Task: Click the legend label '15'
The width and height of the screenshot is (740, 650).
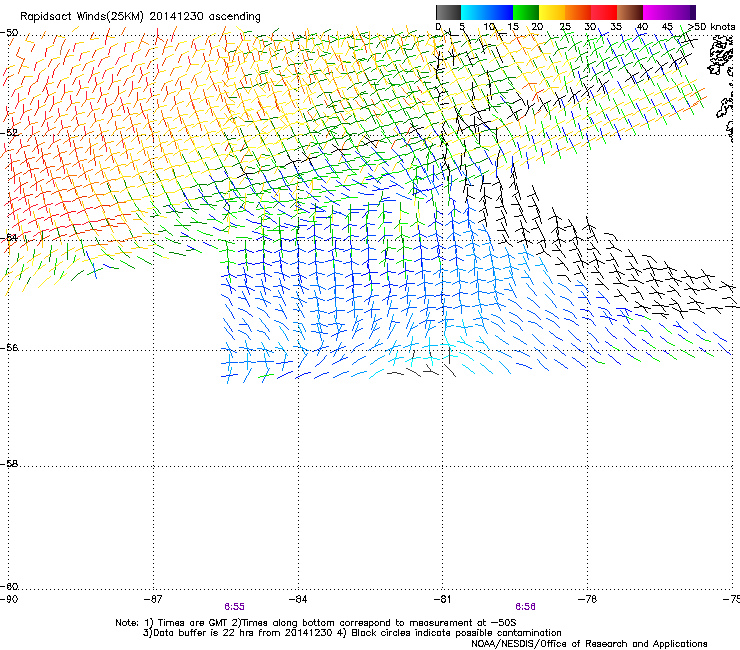Action: [x=513, y=27]
